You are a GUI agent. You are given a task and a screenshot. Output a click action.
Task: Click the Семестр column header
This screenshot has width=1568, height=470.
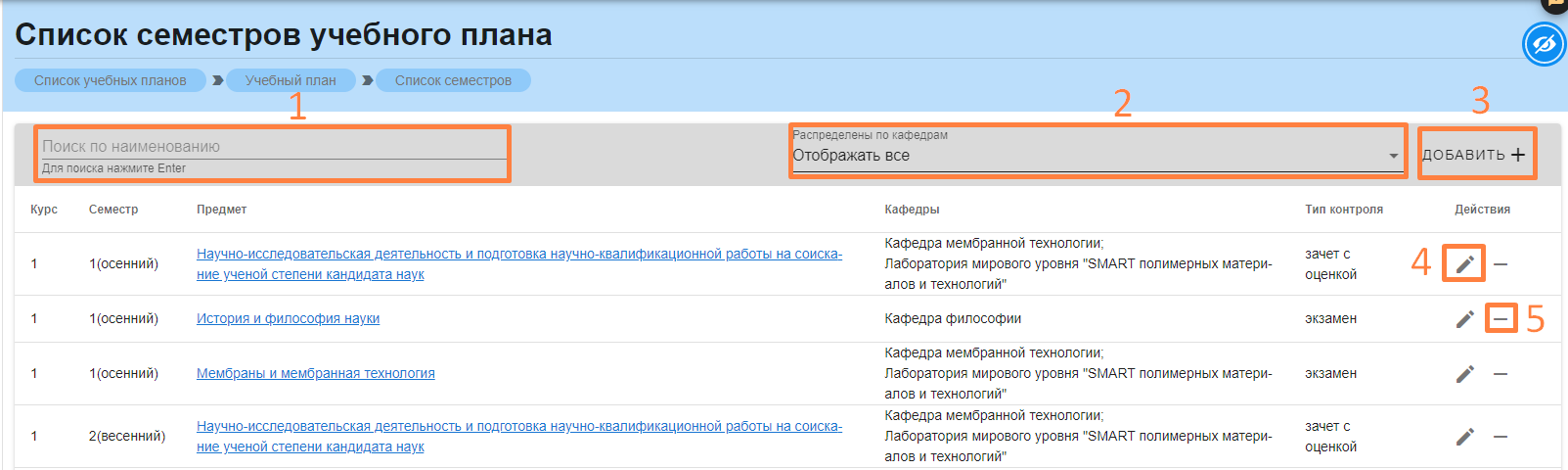point(113,210)
